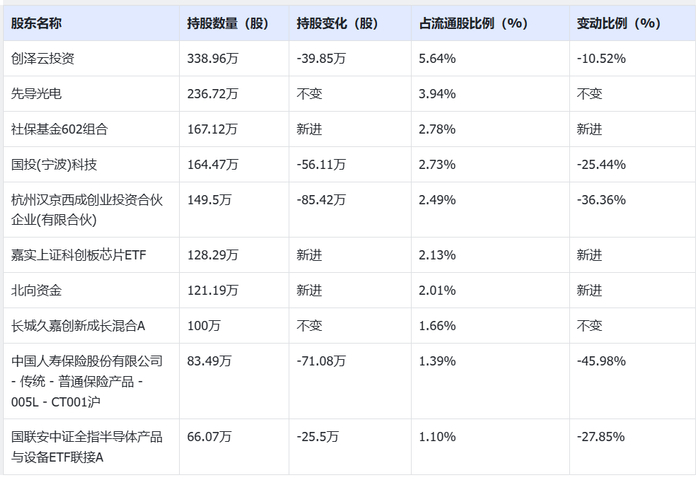
Task: Click the 占流通股比例（%） column header
Action: (x=472, y=22)
